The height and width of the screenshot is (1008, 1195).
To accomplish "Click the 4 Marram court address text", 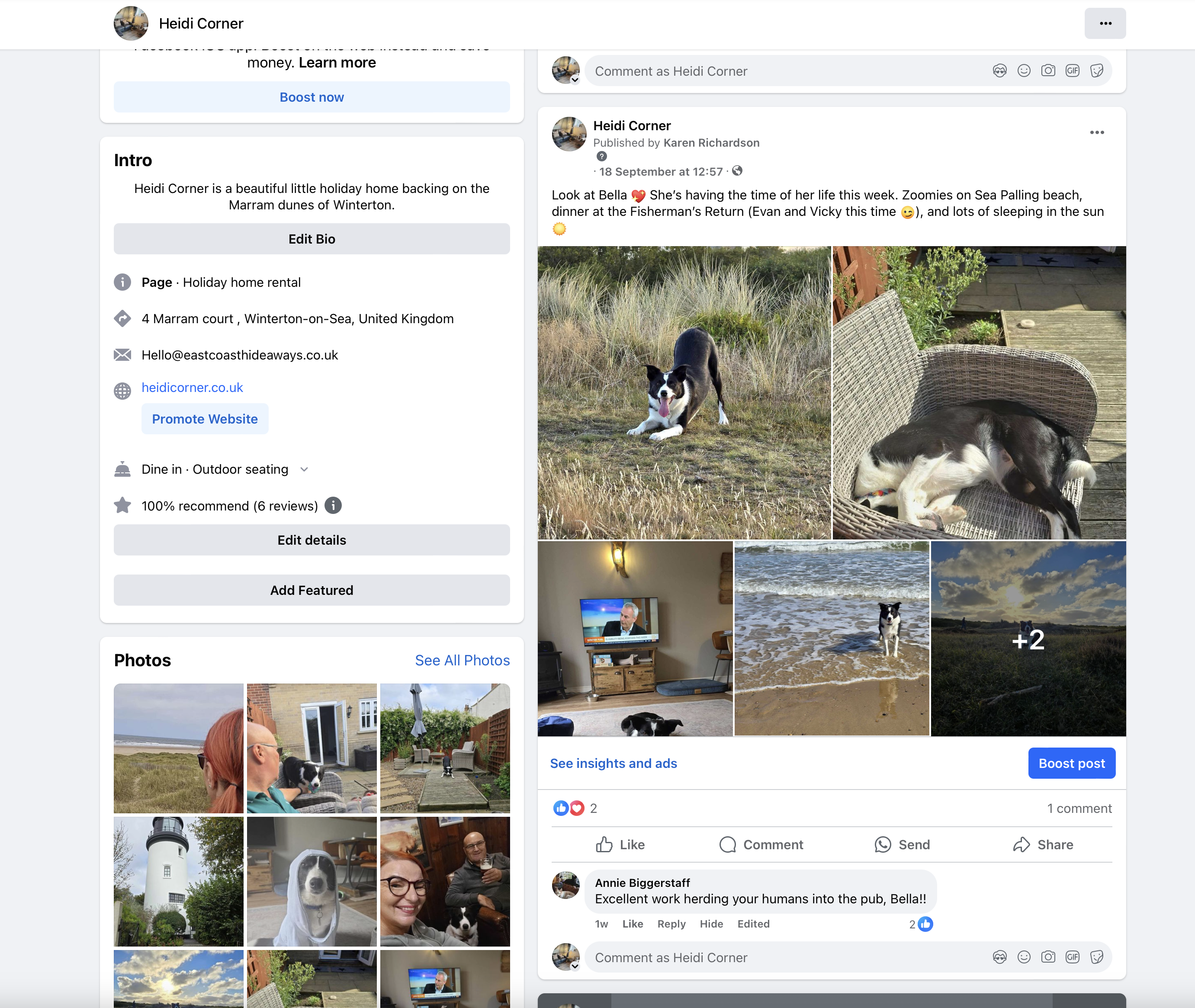I will [297, 319].
